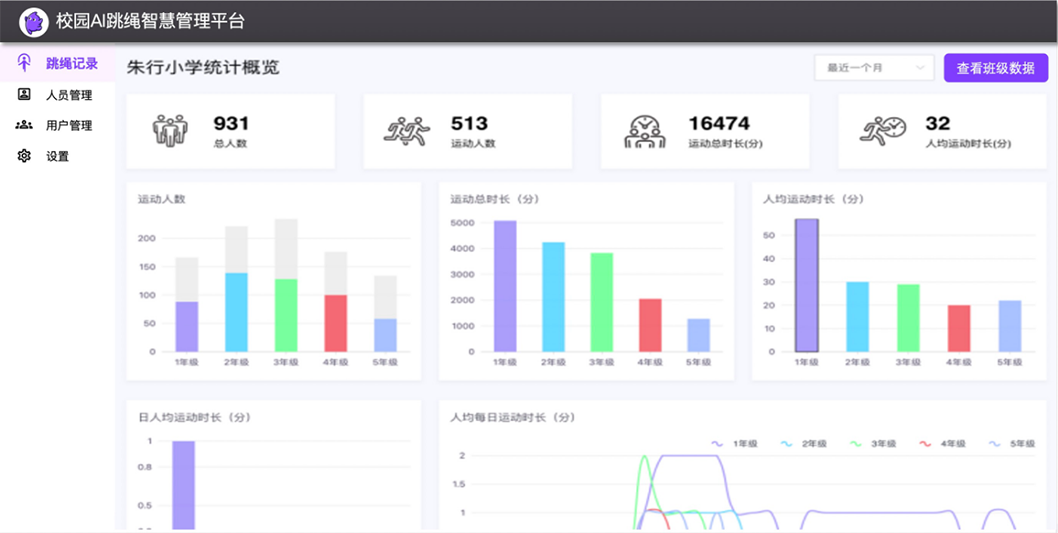Click purple bar in 日人均运动时长 chart
Viewport: 1058px width, 533px height.
point(183,485)
